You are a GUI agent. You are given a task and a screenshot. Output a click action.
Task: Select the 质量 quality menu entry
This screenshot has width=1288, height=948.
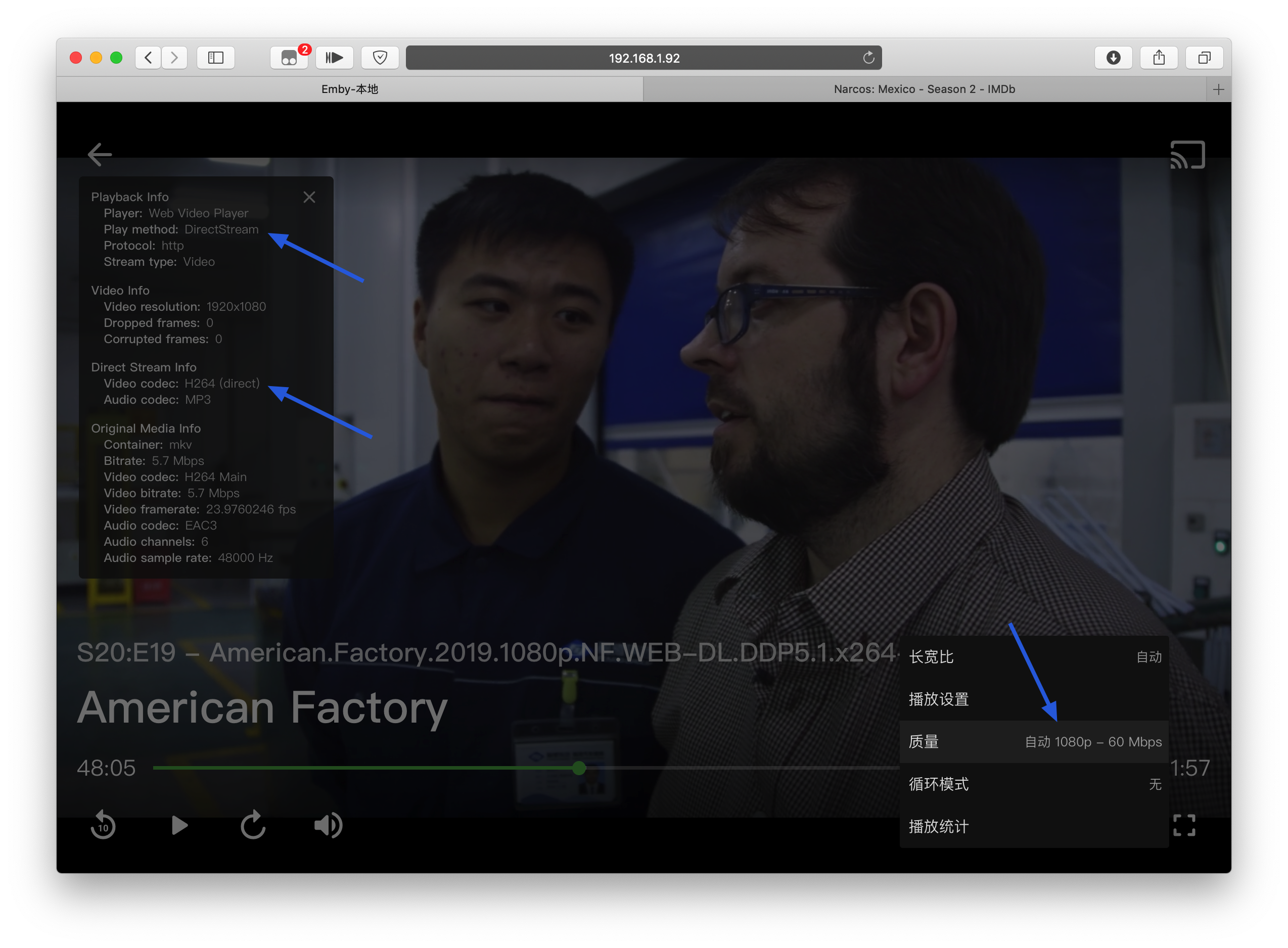(1034, 742)
